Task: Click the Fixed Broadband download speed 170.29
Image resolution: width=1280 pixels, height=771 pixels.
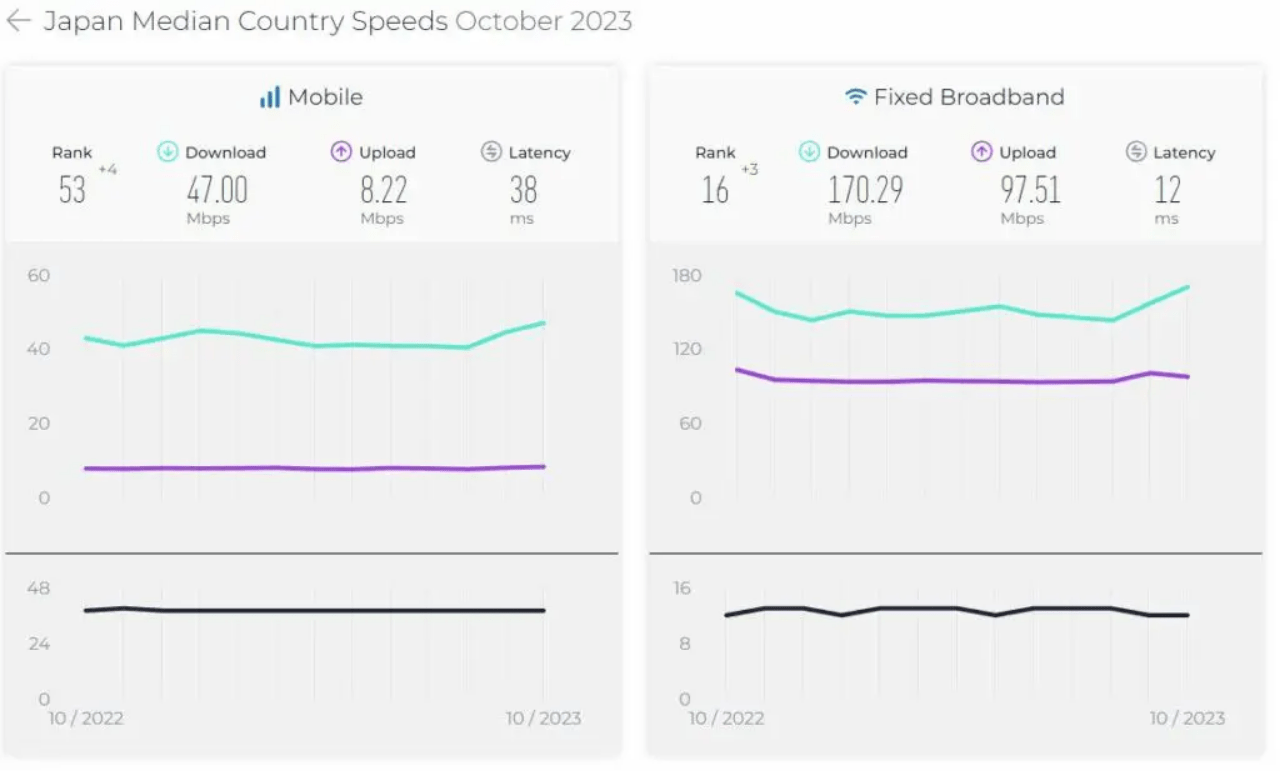Action: point(865,190)
